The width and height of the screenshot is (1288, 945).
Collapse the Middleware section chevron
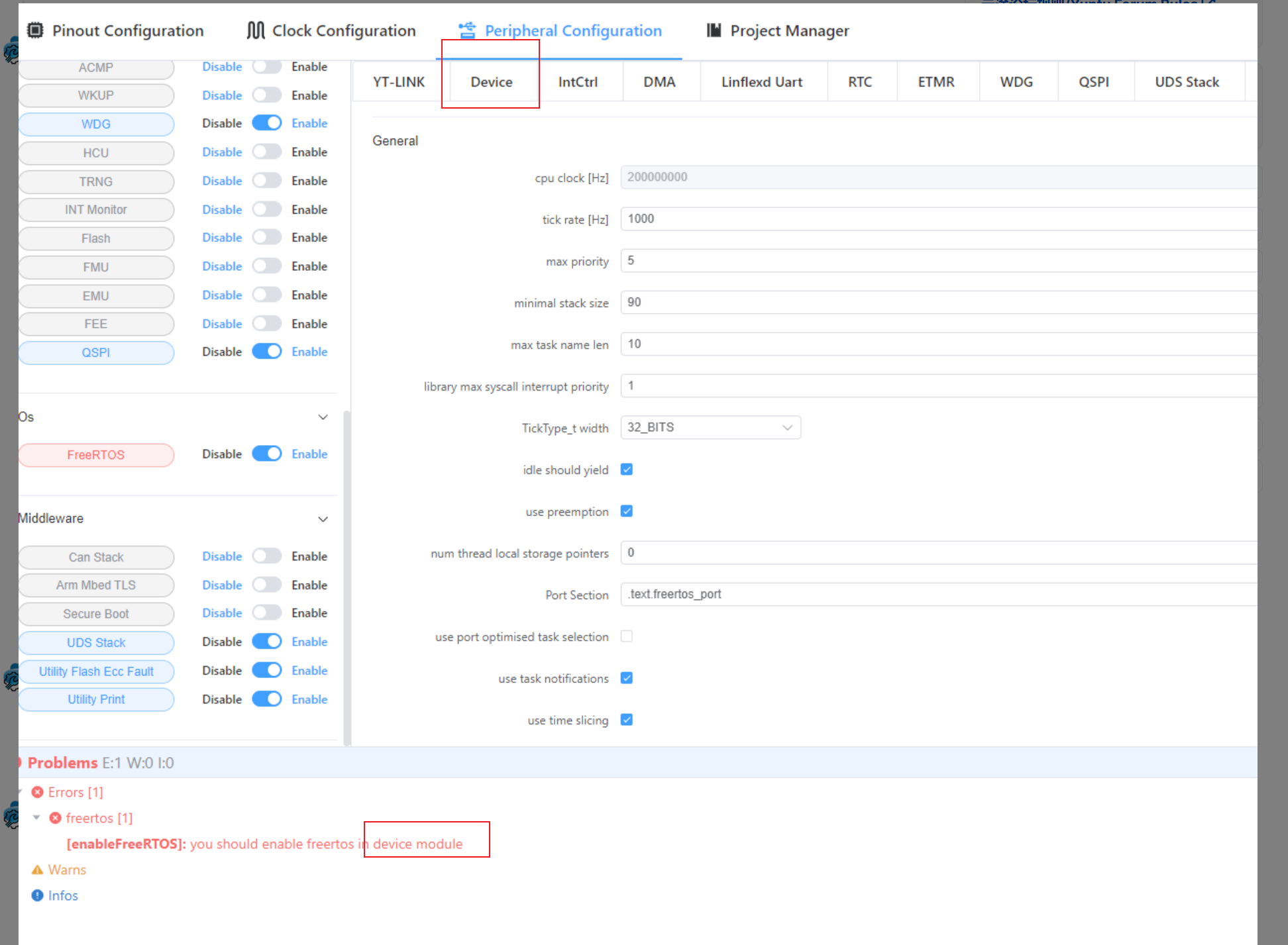pyautogui.click(x=323, y=519)
